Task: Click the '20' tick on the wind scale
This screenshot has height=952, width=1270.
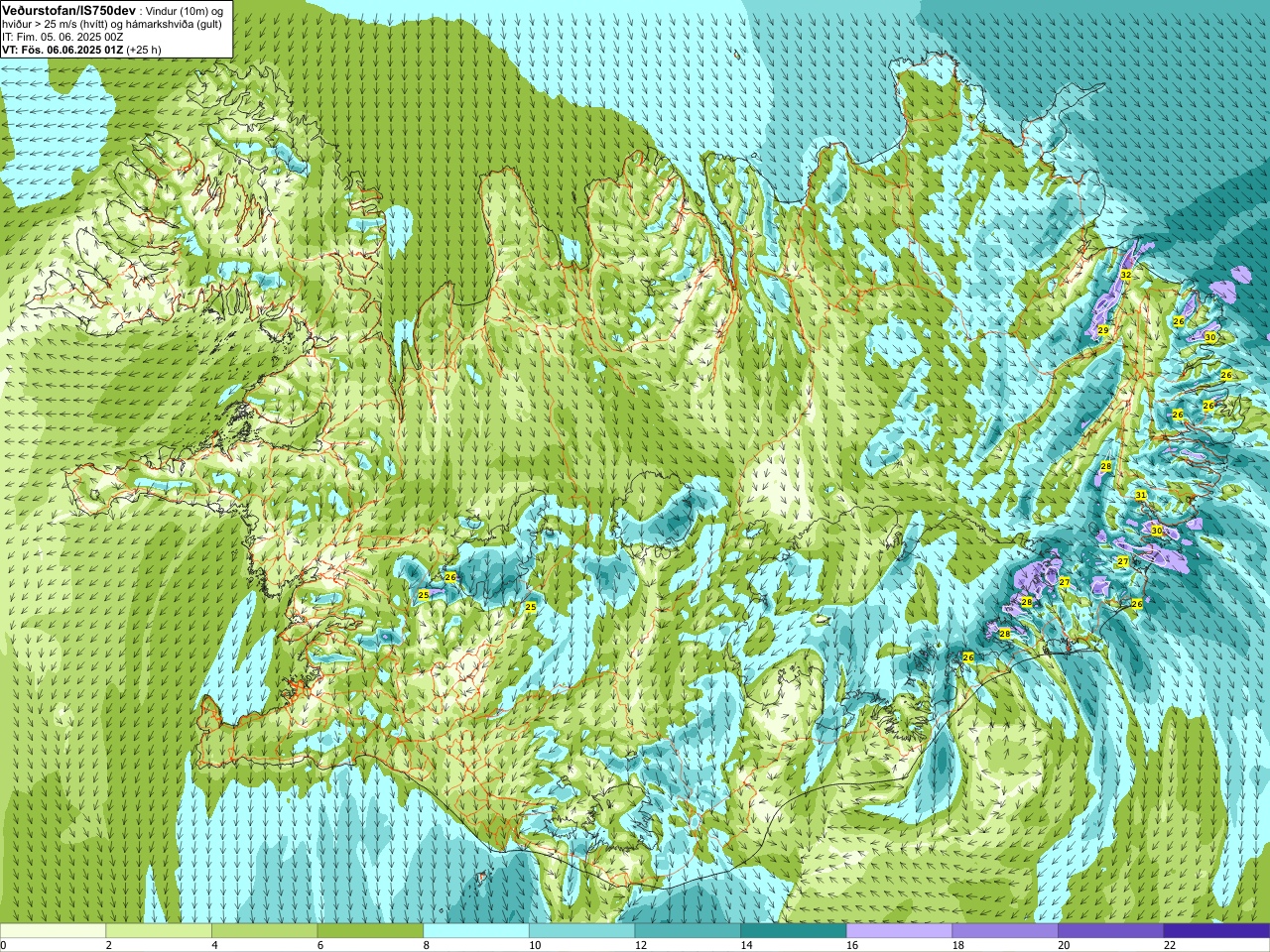Action: [1064, 946]
